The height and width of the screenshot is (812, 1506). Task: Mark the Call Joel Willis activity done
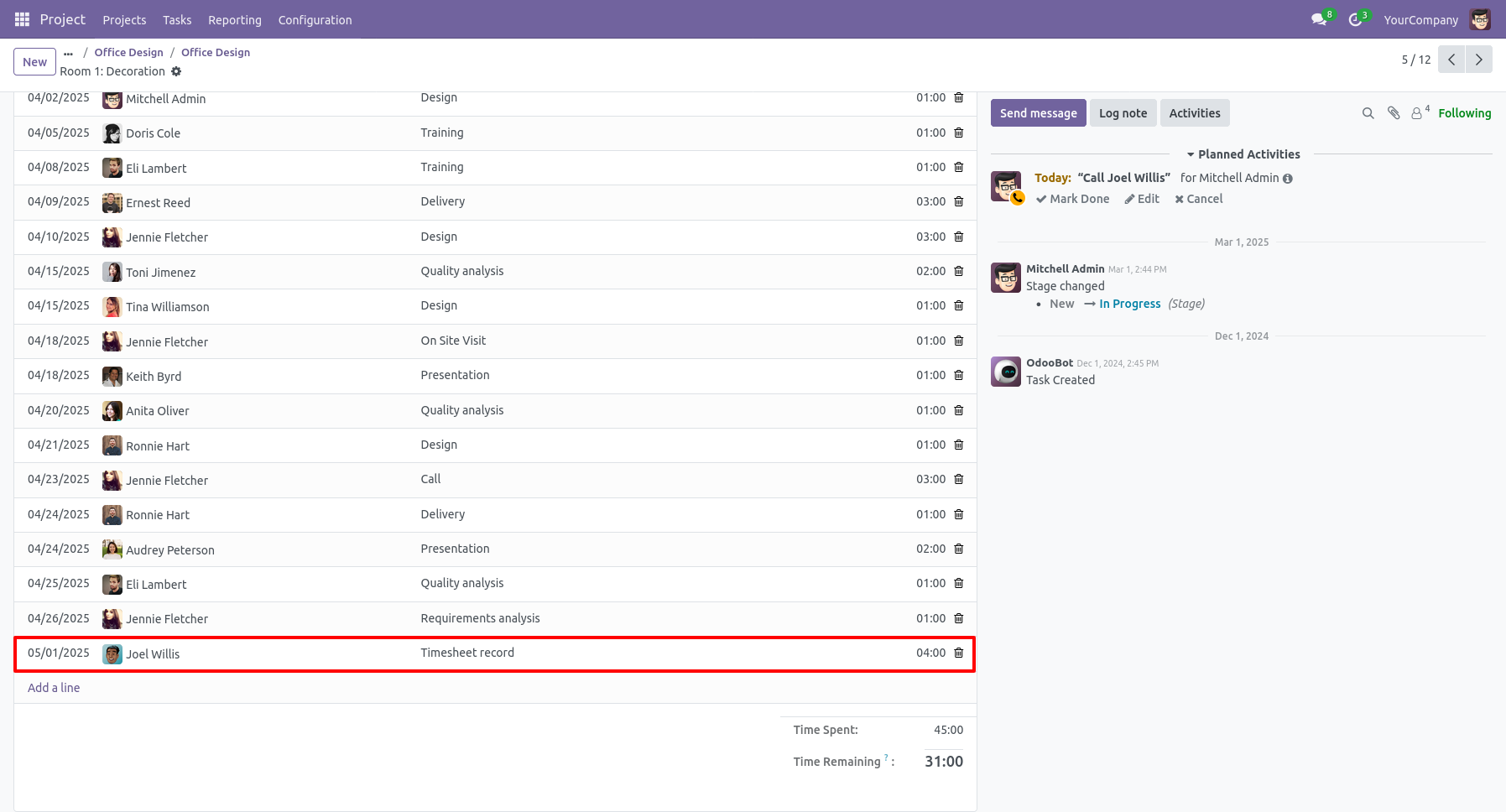(1072, 199)
